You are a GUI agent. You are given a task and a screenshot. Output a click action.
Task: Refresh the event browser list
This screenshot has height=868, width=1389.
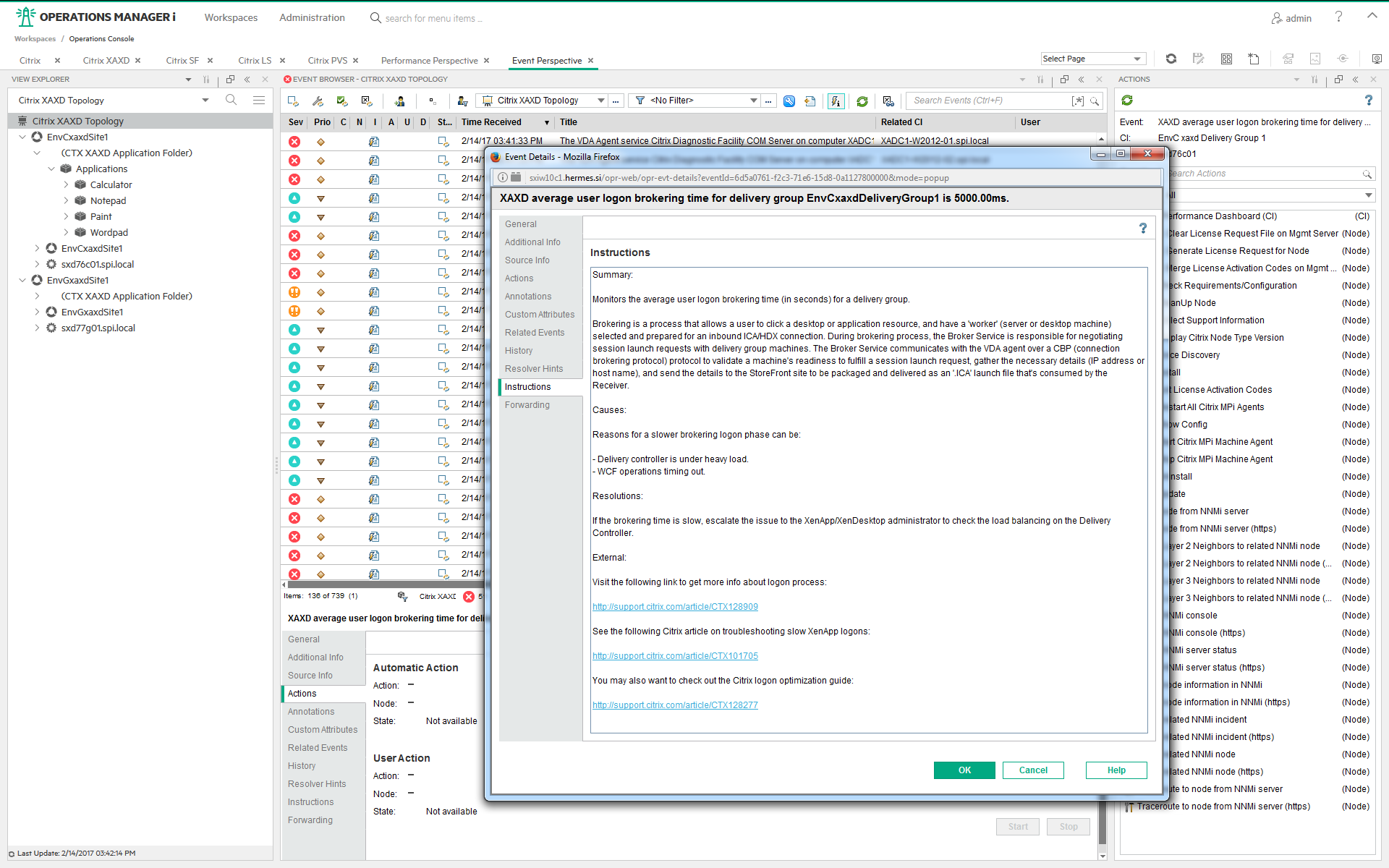point(862,101)
